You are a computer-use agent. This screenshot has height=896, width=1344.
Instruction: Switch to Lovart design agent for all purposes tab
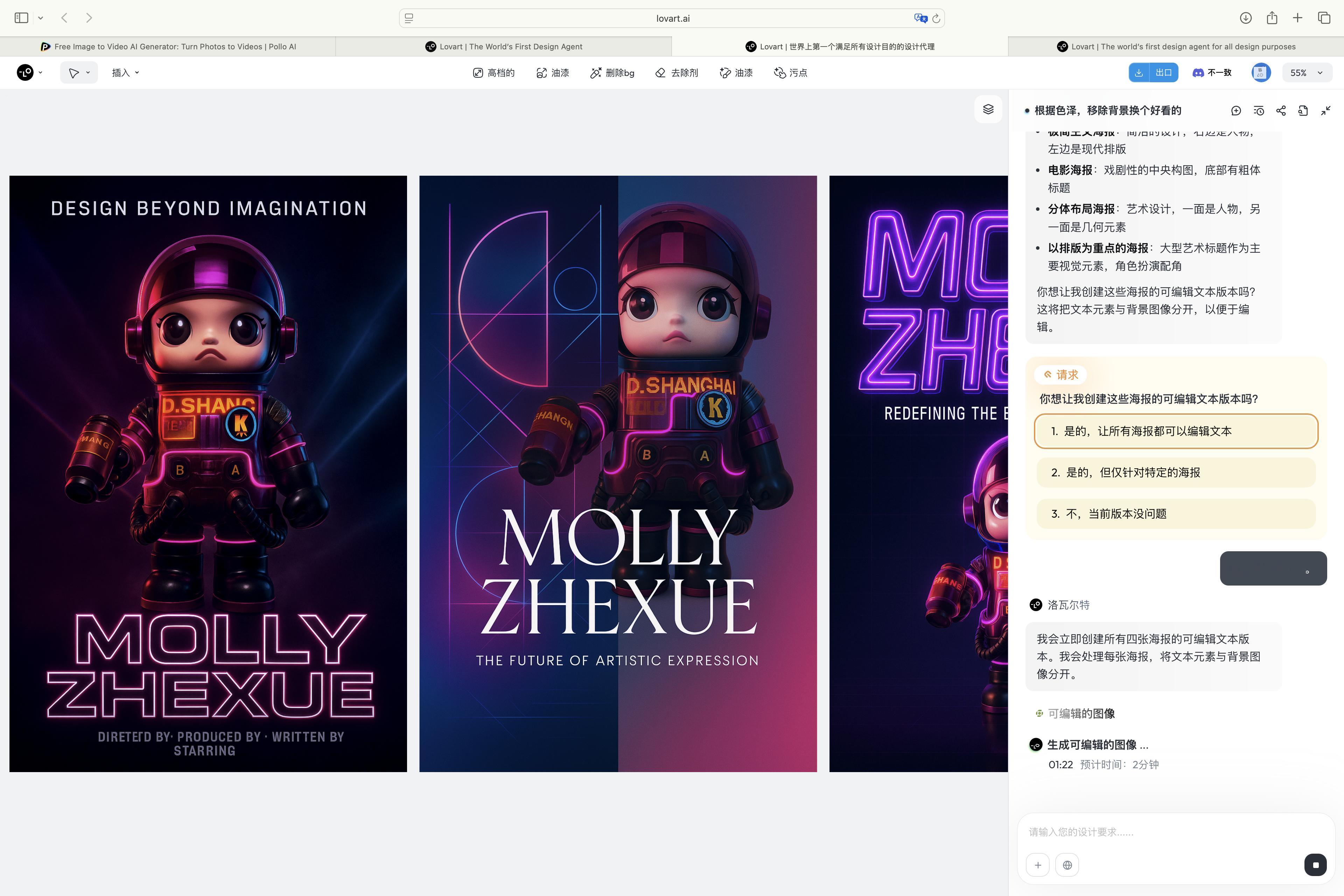pos(1176,46)
